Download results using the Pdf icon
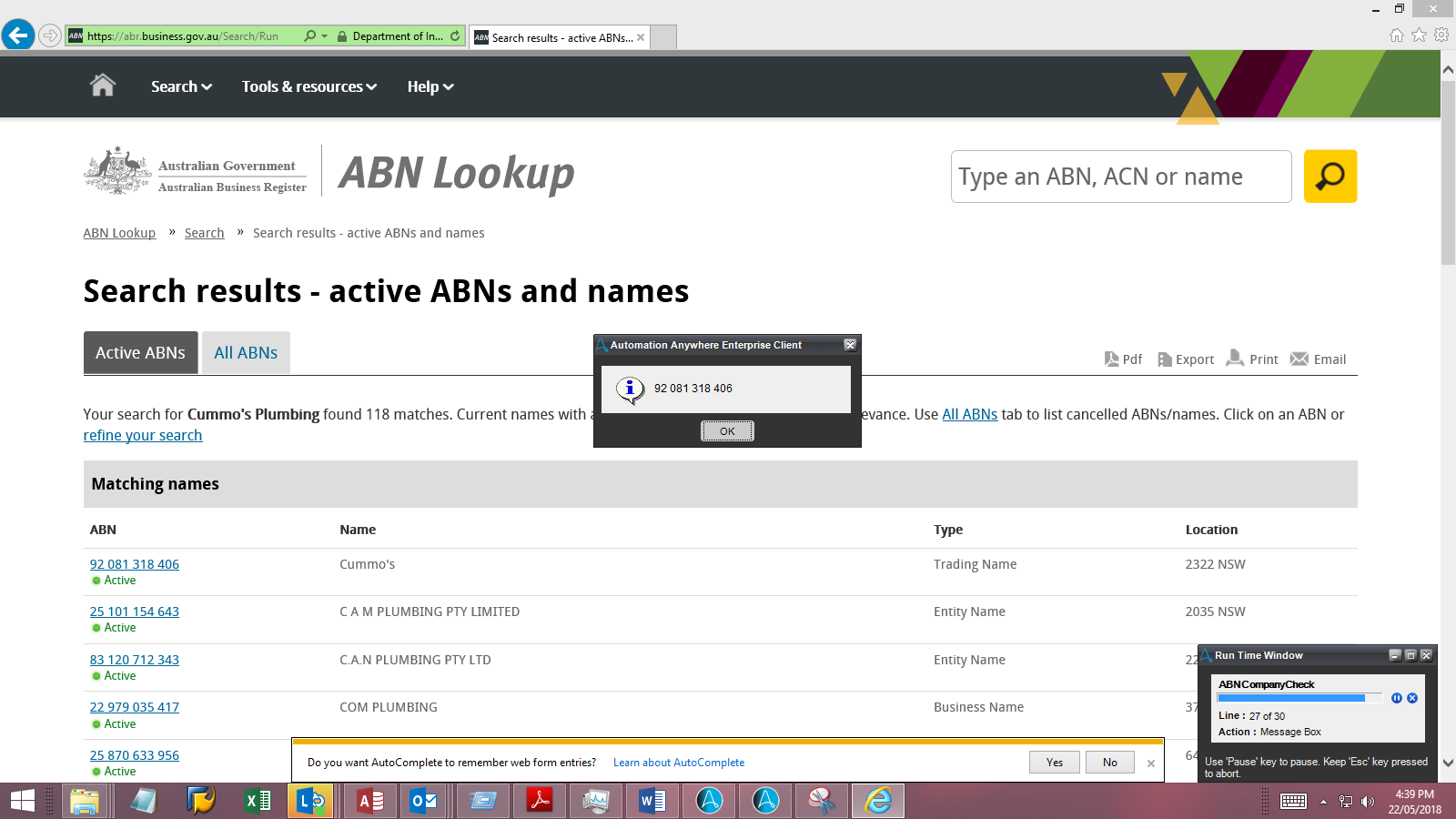This screenshot has height=819, width=1456. coord(1123,359)
